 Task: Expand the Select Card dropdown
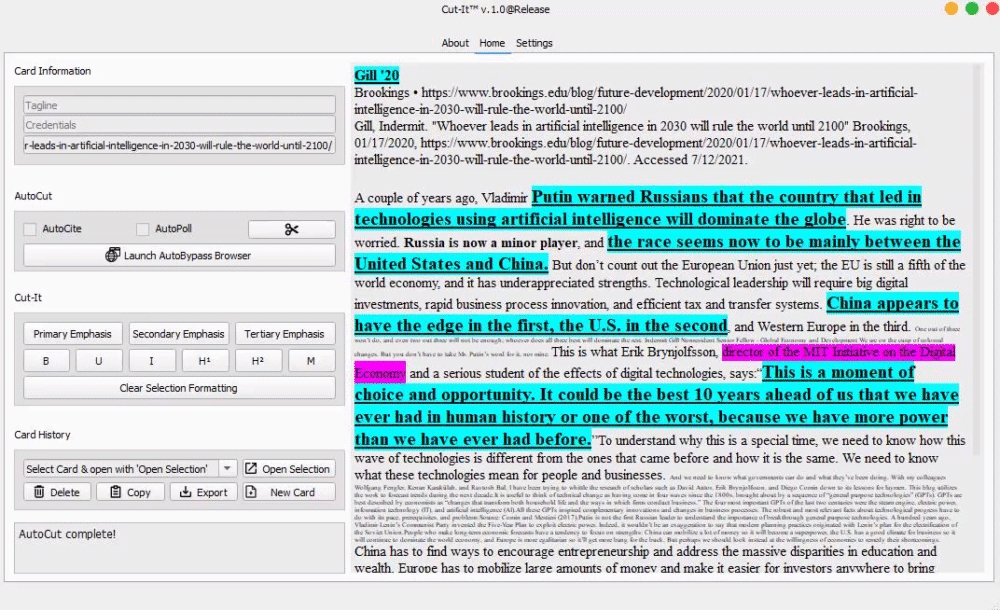point(227,468)
